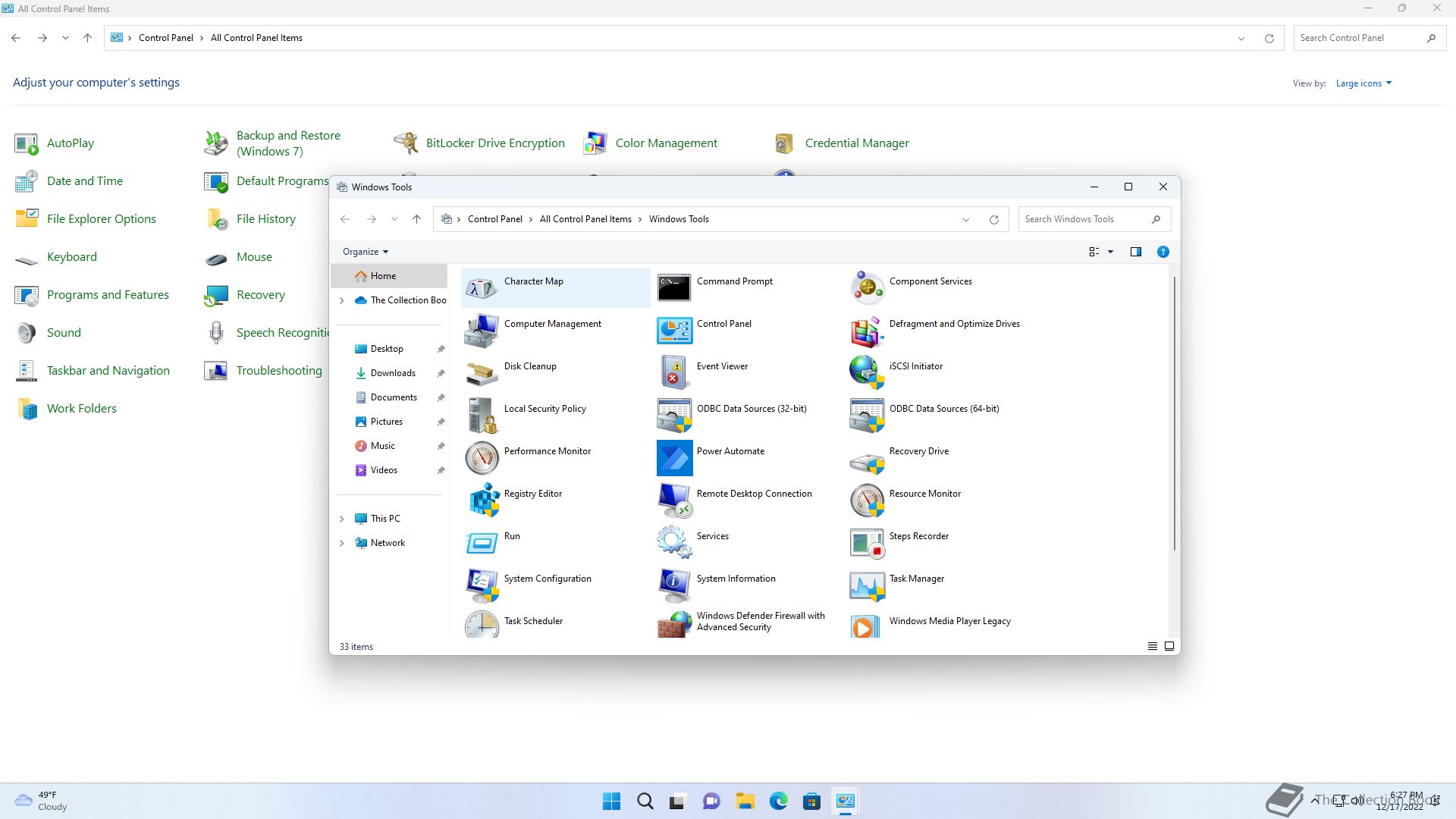Open ODBC Data Sources (32-bit) icon
Image resolution: width=1456 pixels, height=819 pixels.
pyautogui.click(x=674, y=416)
